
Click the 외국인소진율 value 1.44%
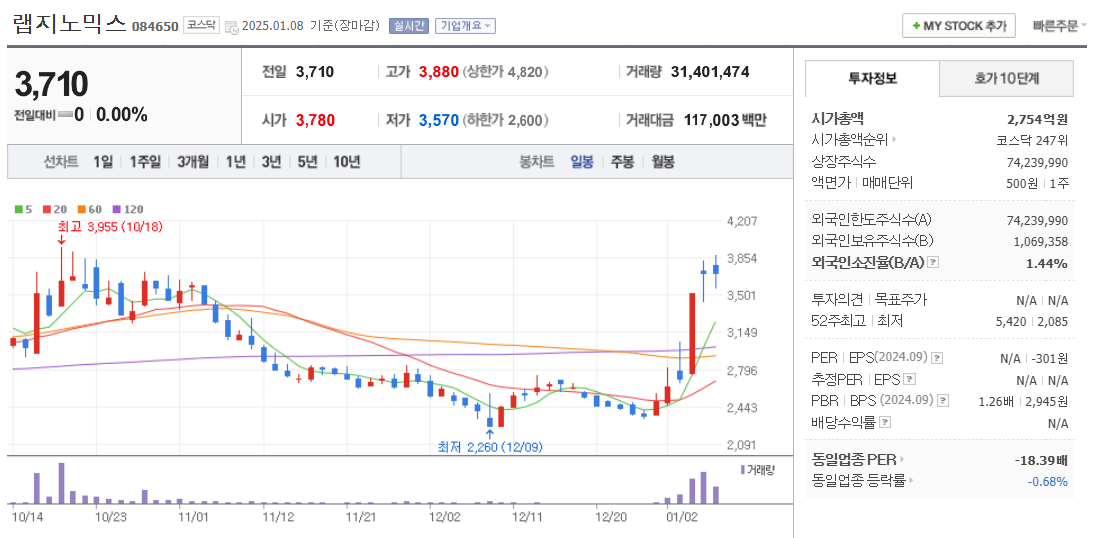coord(1047,263)
